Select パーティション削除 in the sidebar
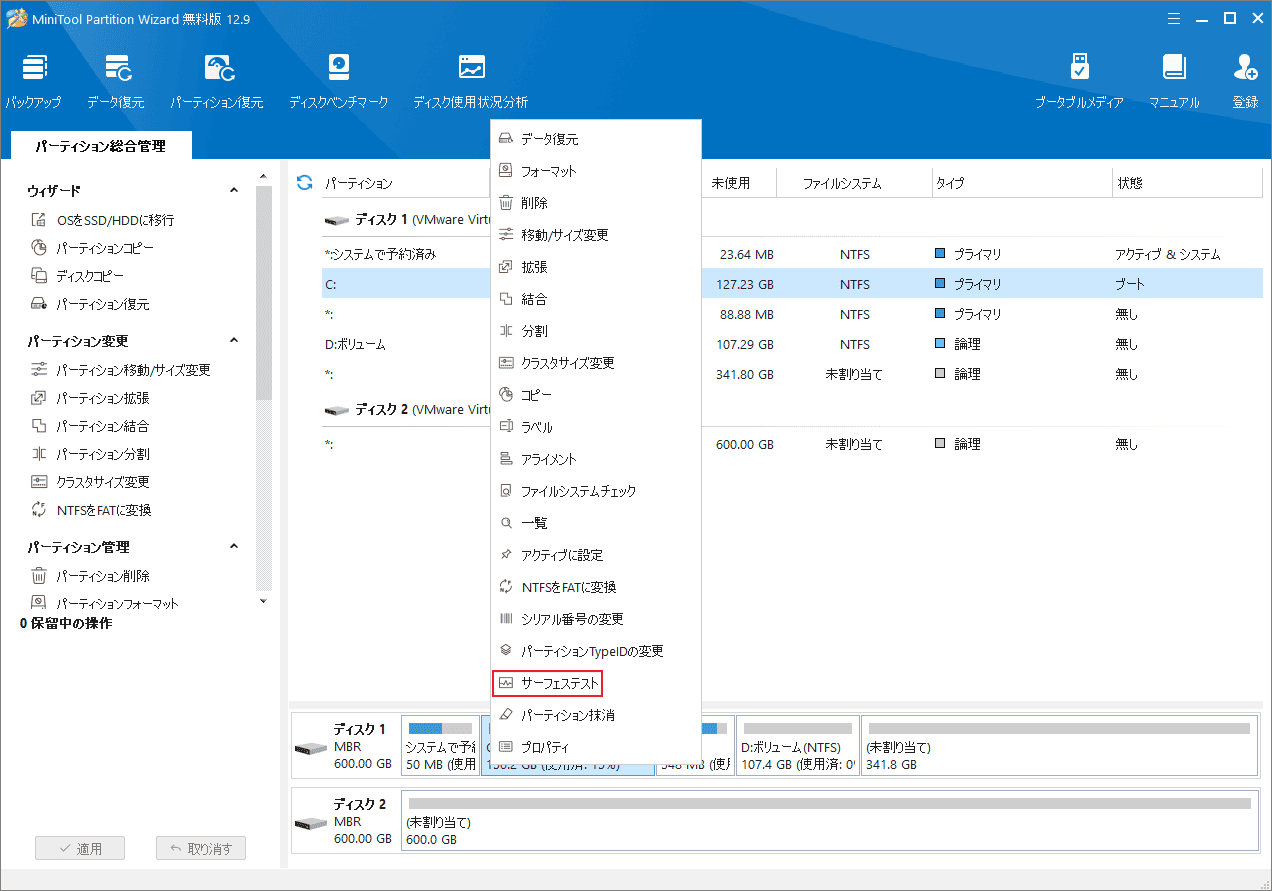The image size is (1272, 891). [90, 576]
